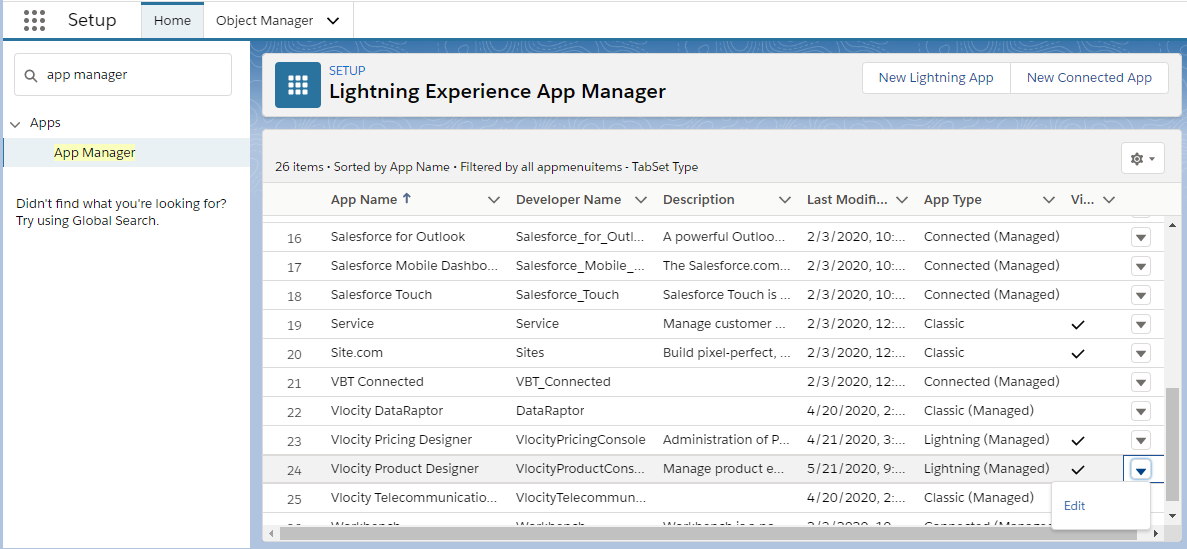Click the visible checkmark in Service row
1187x549 pixels.
click(1078, 325)
